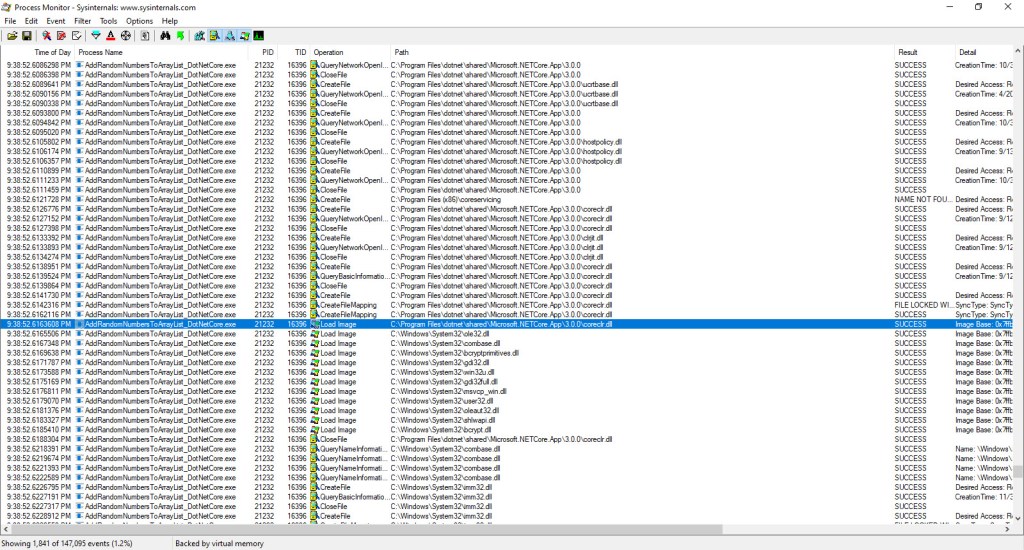Click the Open log file icon
Screen dimensions: 1024x550
click(x=12, y=36)
